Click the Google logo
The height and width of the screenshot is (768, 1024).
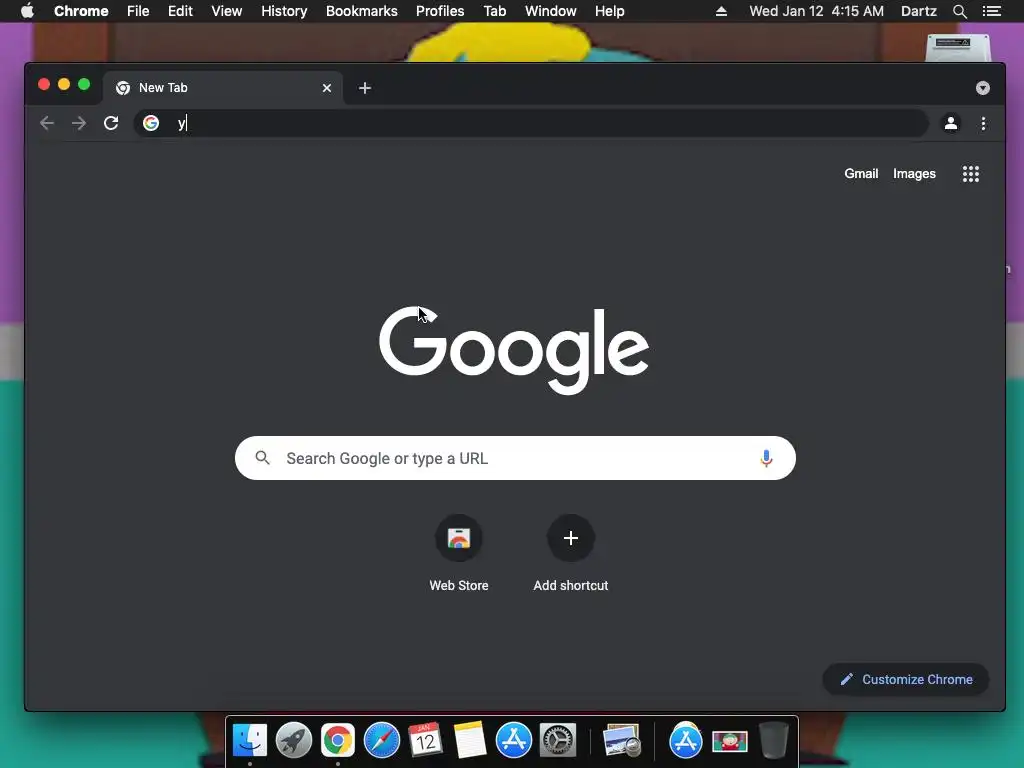click(514, 351)
